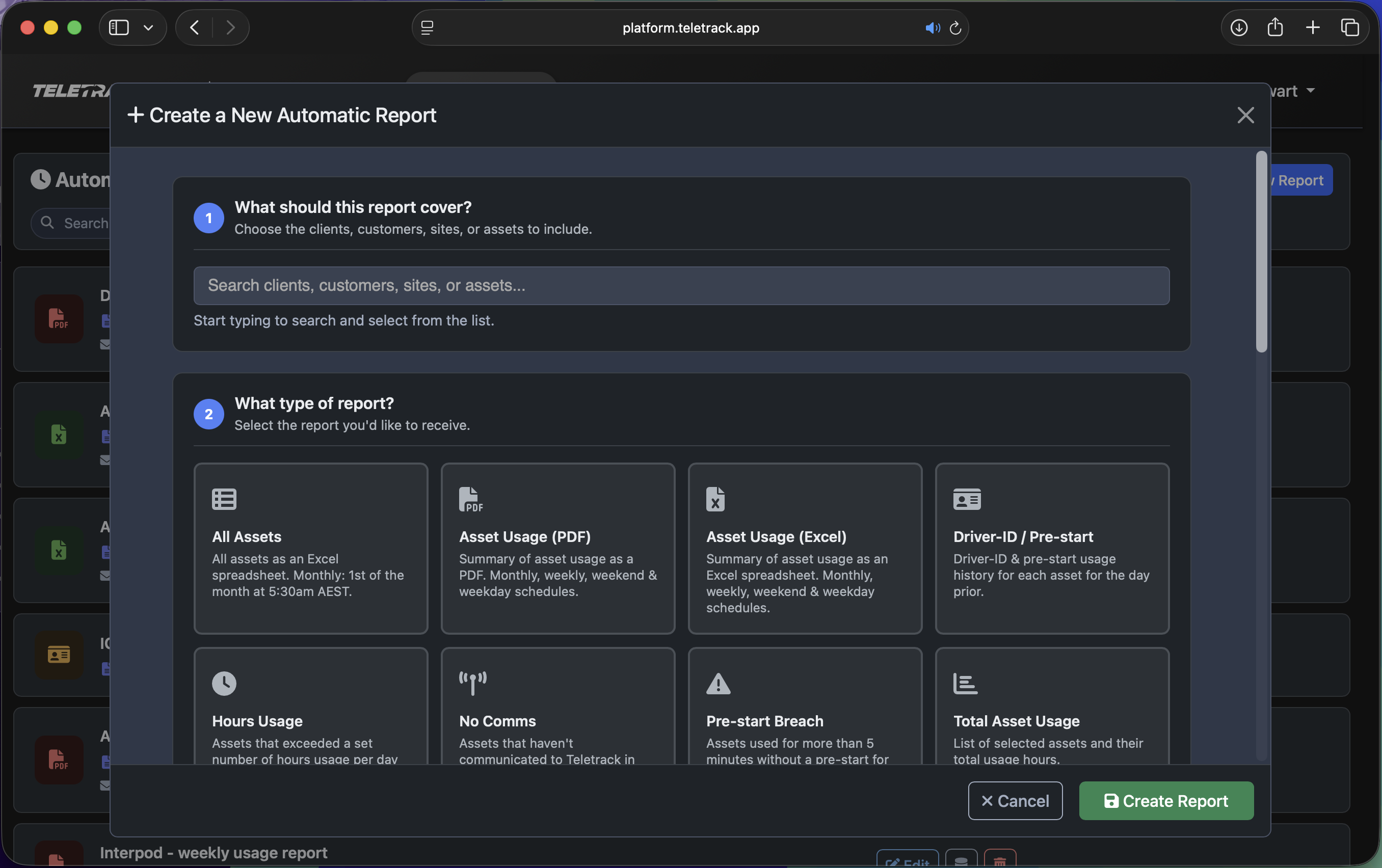Reload the page with the refresh icon
Screen dimensions: 1382x868
click(x=955, y=27)
